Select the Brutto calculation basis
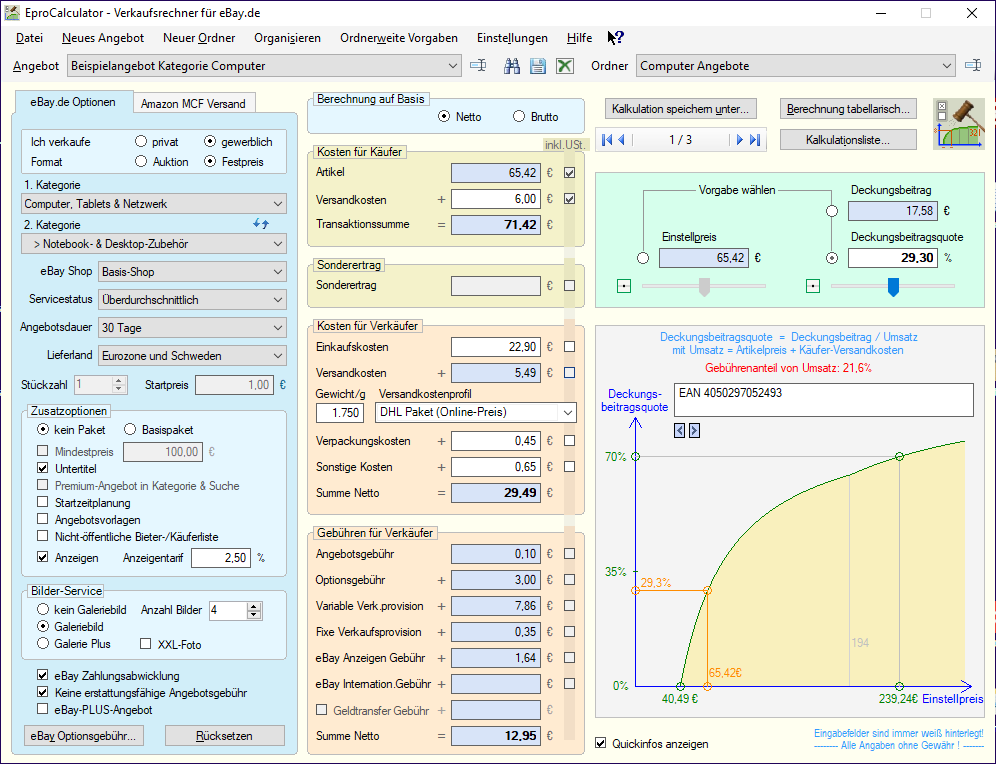The image size is (996, 764). (x=520, y=117)
